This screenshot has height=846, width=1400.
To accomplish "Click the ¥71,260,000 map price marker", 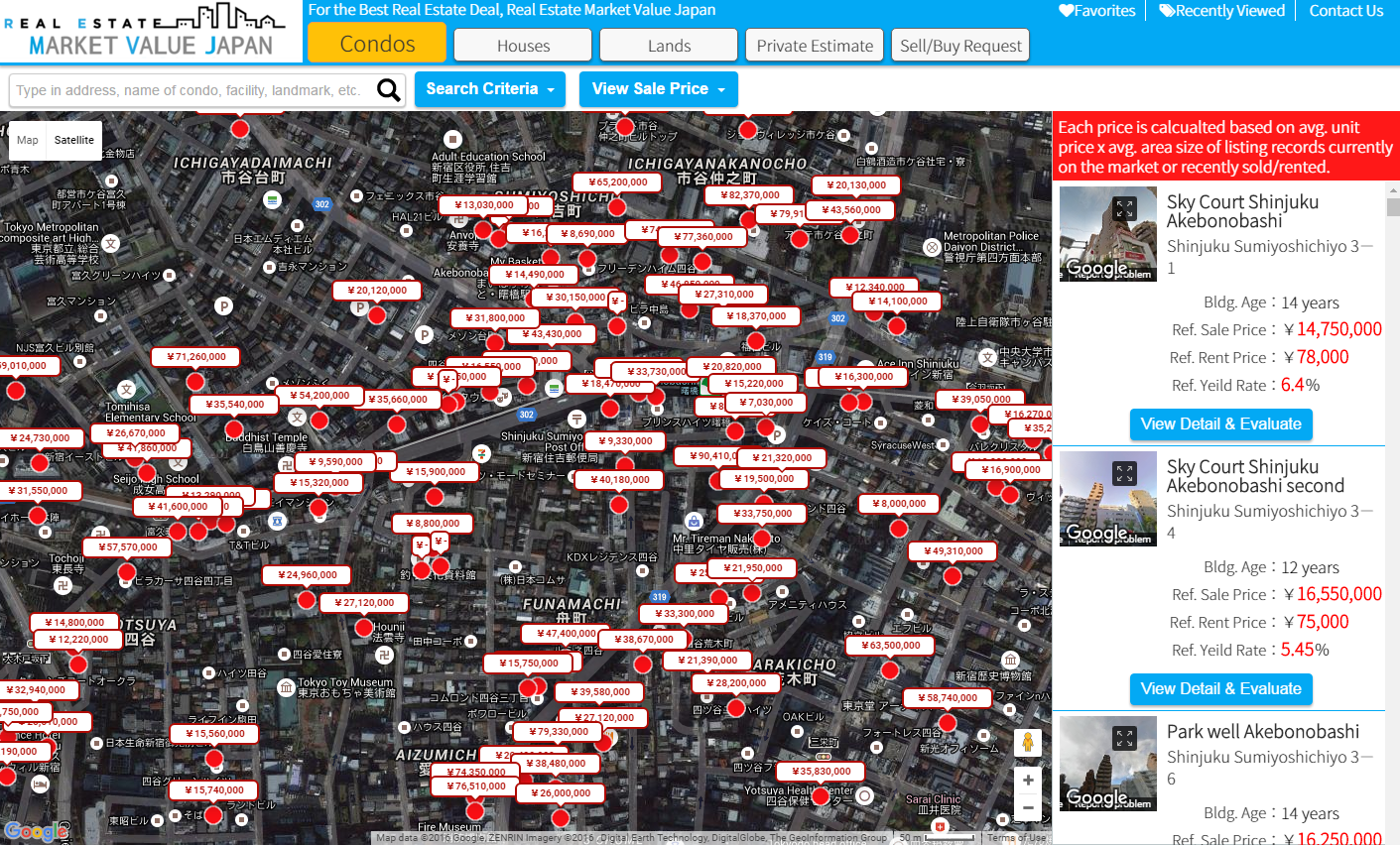I will tap(195, 357).
